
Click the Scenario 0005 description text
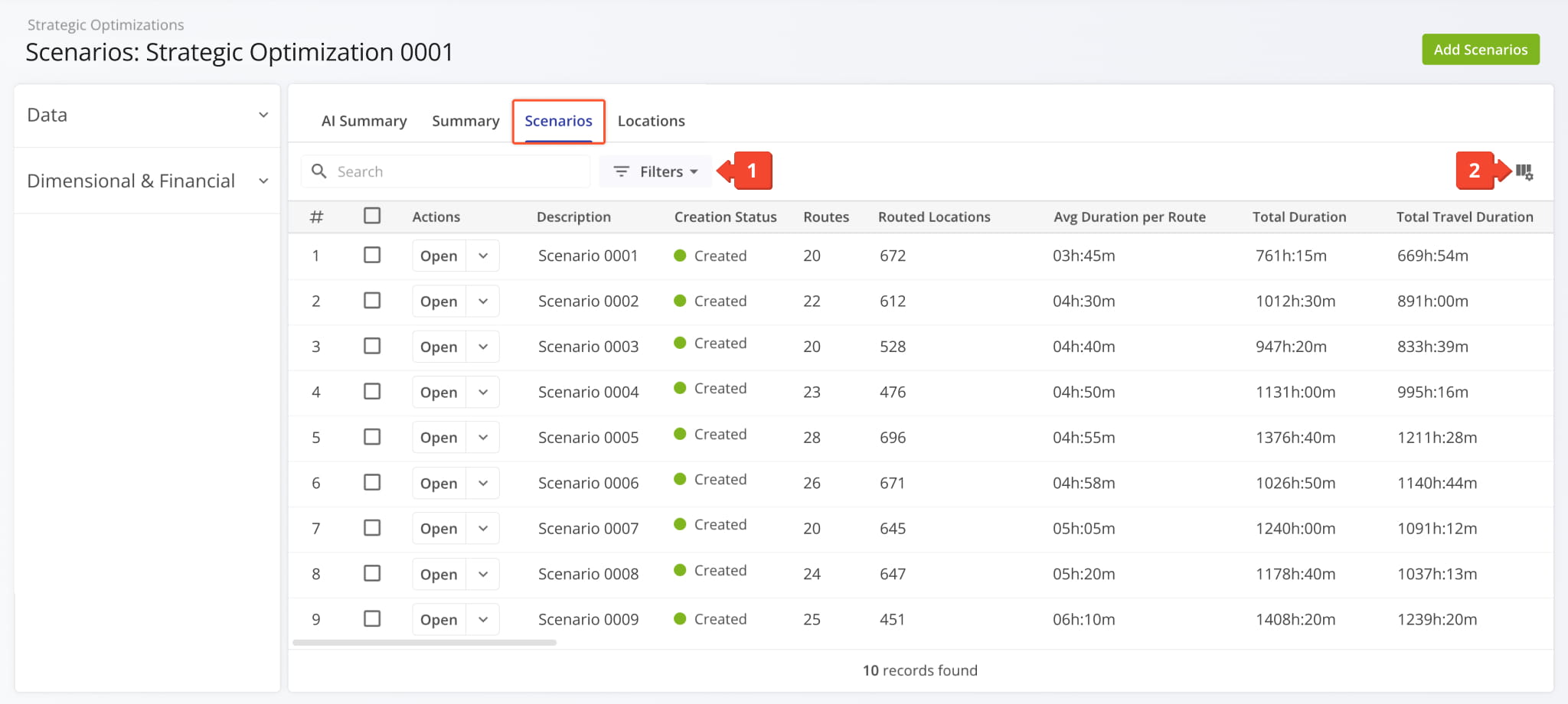pos(588,437)
